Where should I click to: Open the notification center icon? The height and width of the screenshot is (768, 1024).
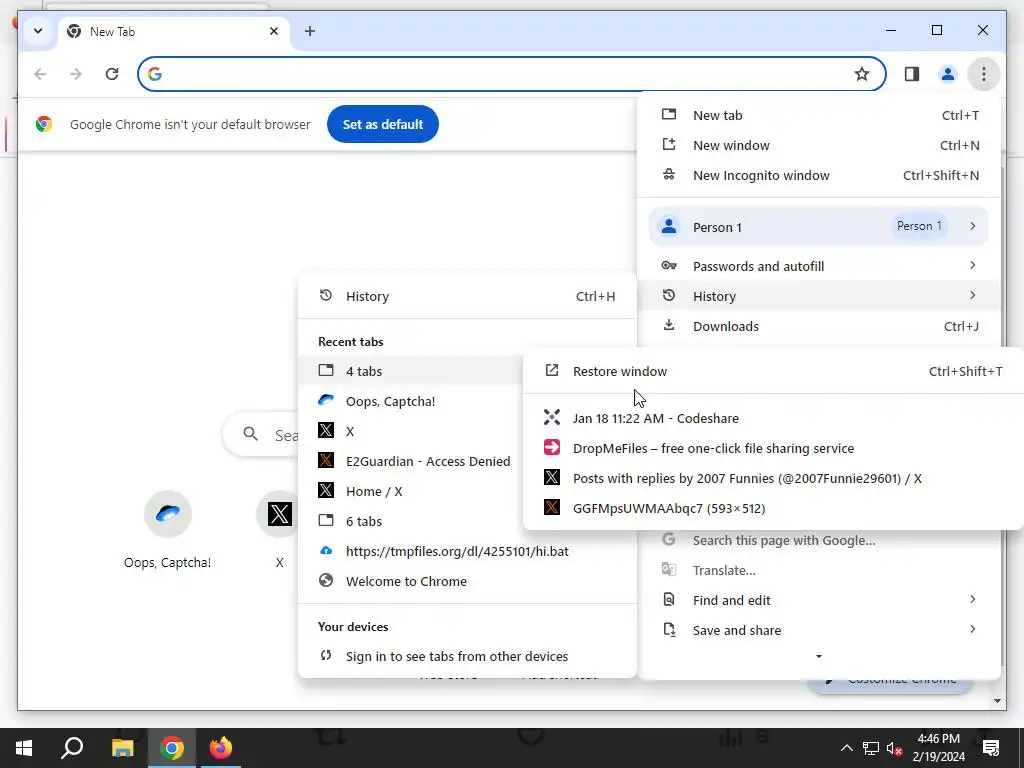991,748
